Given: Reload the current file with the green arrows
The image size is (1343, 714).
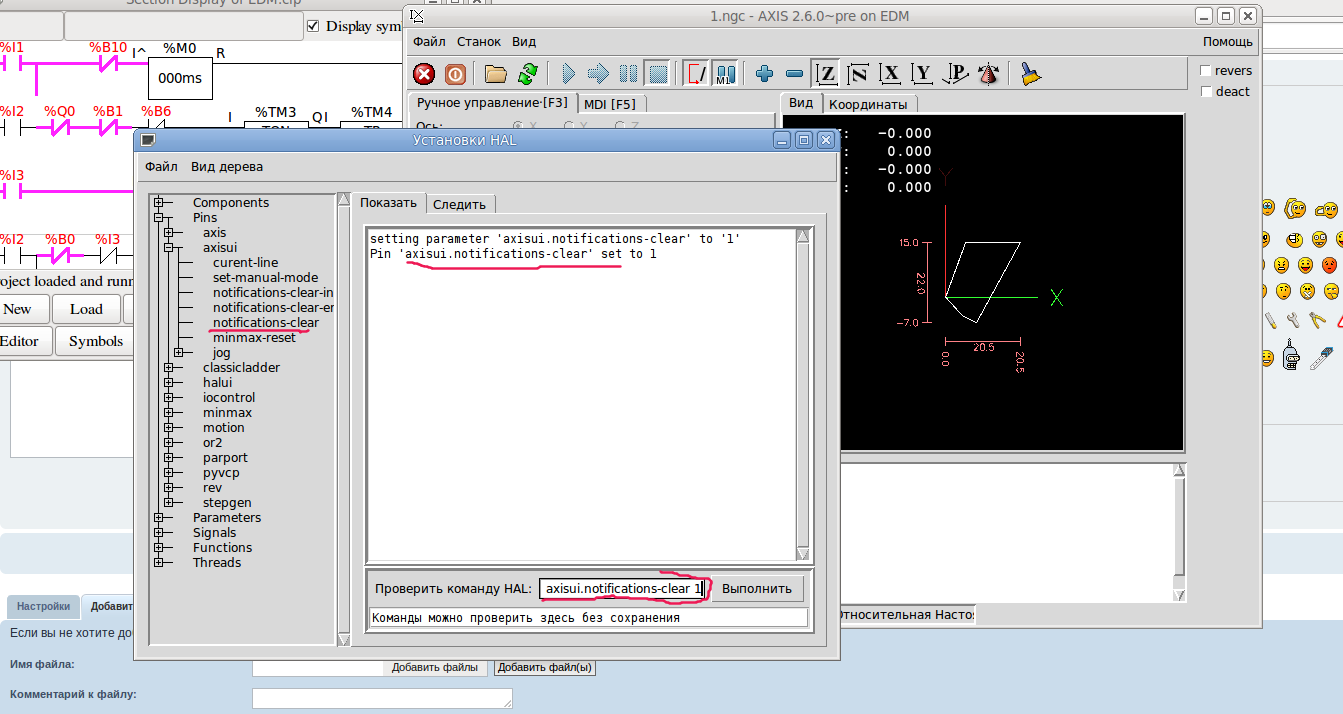Looking at the screenshot, I should point(527,74).
